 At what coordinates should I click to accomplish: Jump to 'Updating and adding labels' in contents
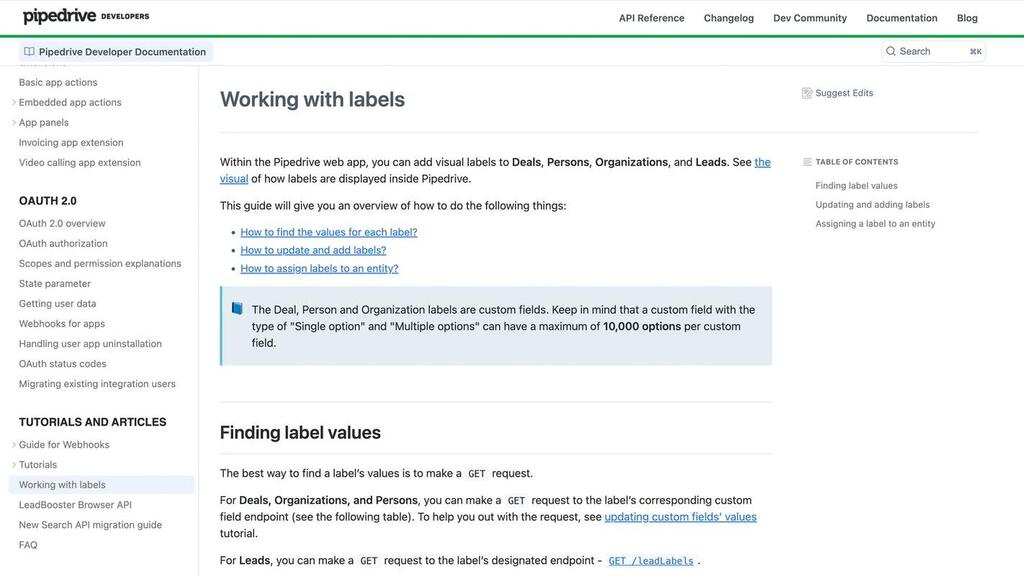pos(872,205)
